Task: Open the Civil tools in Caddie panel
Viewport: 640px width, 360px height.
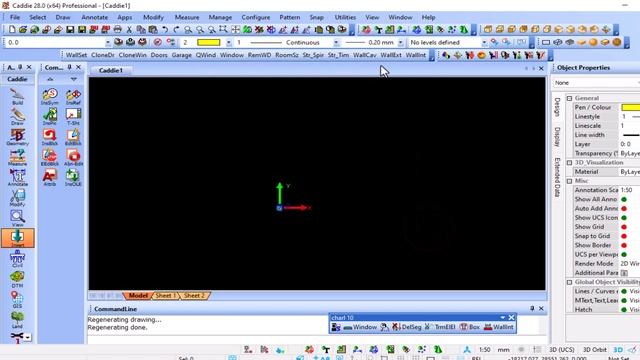Action: click(x=17, y=259)
